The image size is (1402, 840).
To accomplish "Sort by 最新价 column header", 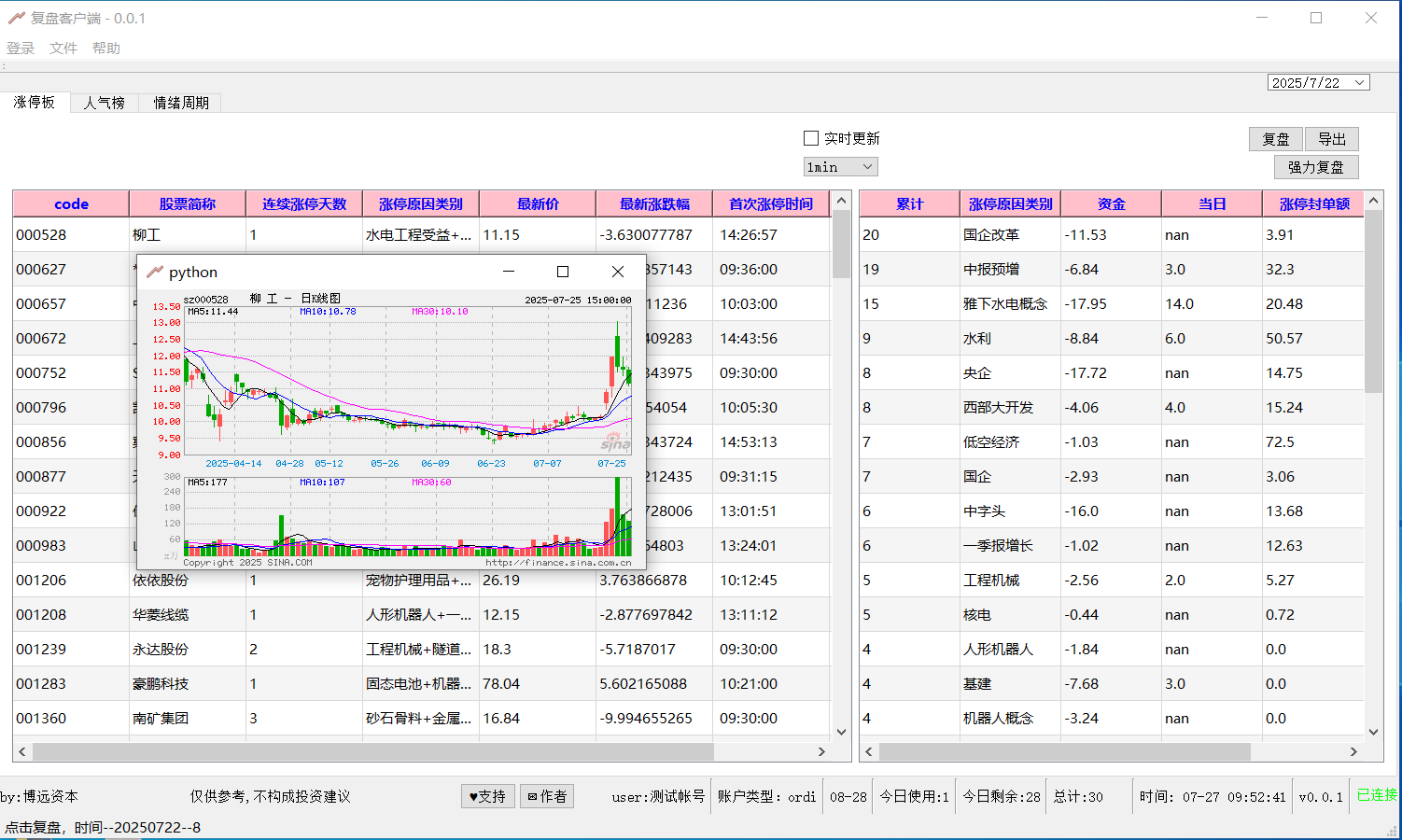I will 538,203.
